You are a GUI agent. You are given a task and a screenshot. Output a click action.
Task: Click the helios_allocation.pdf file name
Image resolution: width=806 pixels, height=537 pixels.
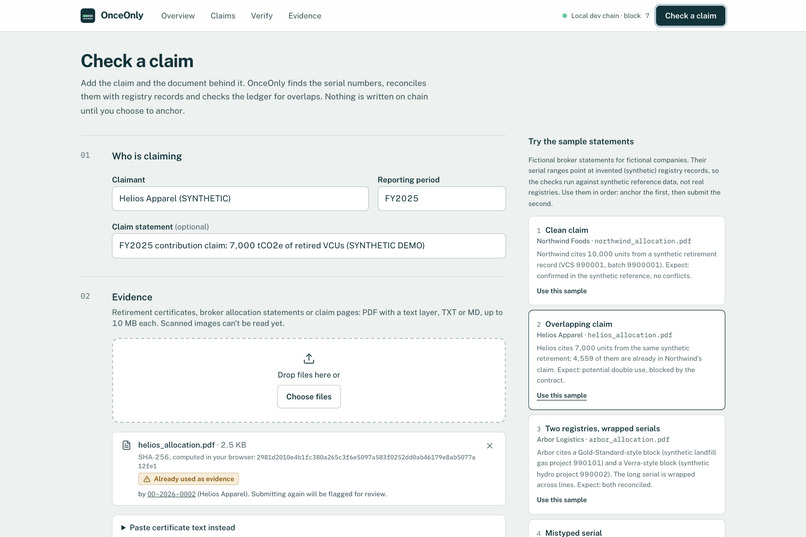pyautogui.click(x=176, y=445)
